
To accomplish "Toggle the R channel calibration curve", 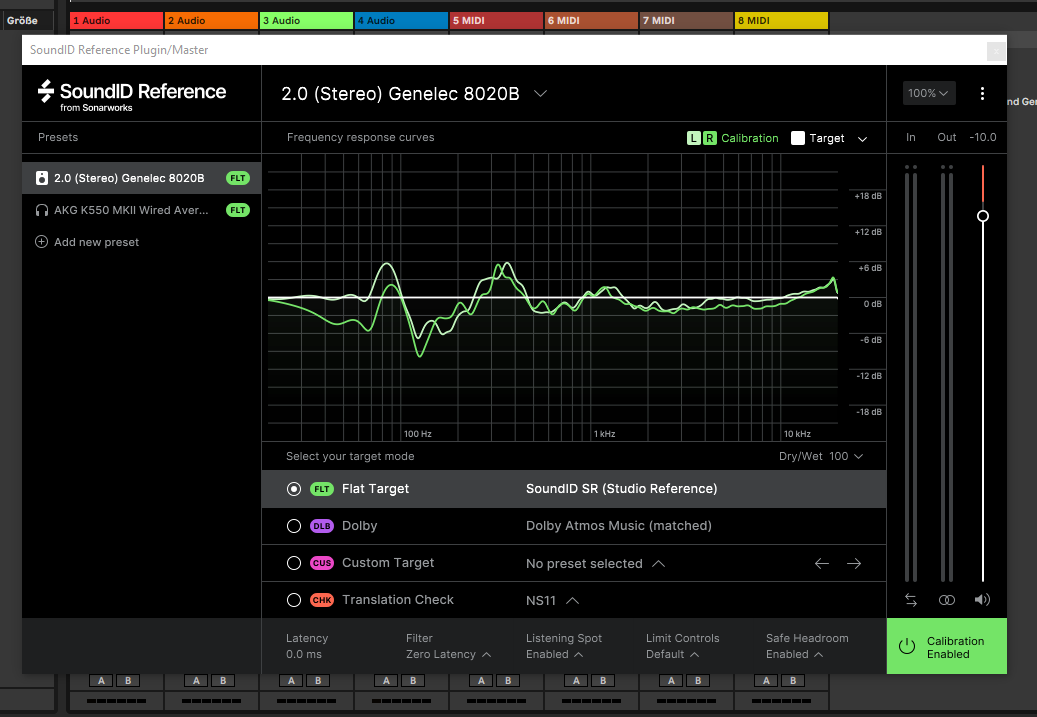I will coord(709,138).
